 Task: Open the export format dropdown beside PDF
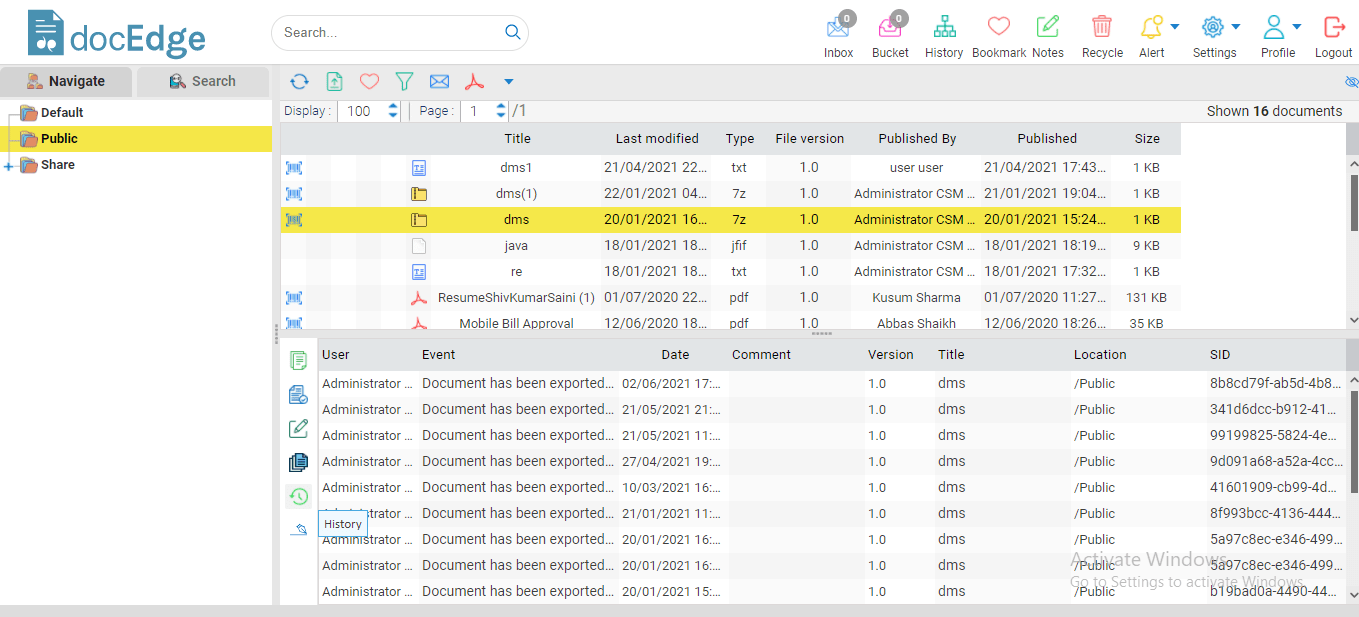[x=509, y=81]
